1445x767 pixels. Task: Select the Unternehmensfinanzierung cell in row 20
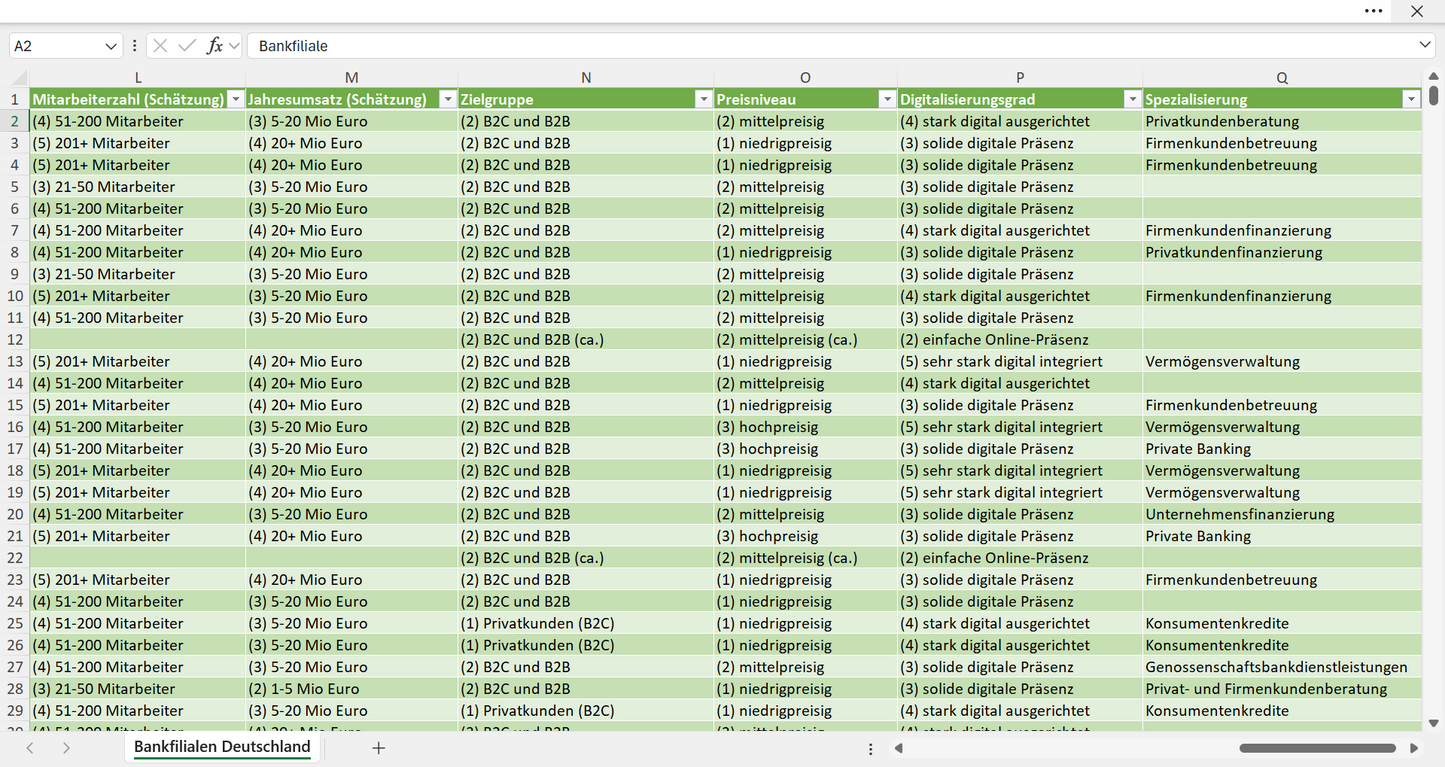point(1282,514)
